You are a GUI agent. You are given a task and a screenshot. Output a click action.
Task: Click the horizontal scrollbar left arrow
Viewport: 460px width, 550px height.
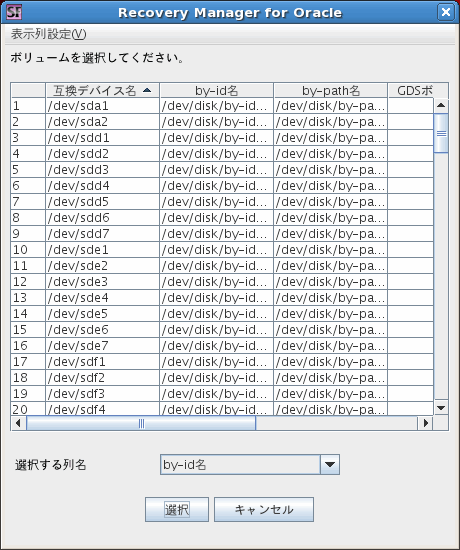coord(19,423)
